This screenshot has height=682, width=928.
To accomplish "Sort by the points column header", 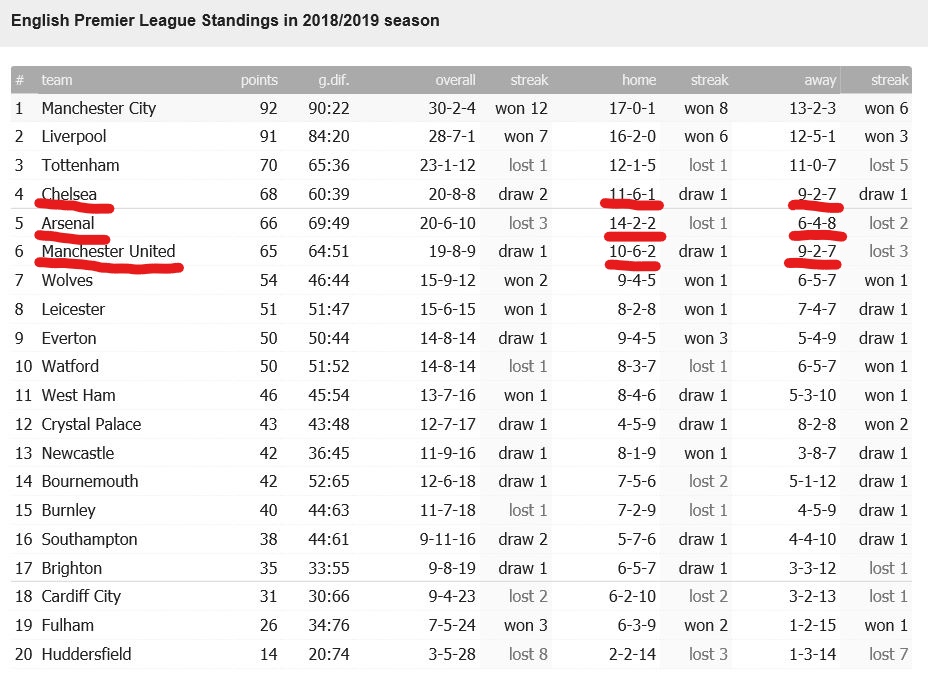I will [259, 80].
